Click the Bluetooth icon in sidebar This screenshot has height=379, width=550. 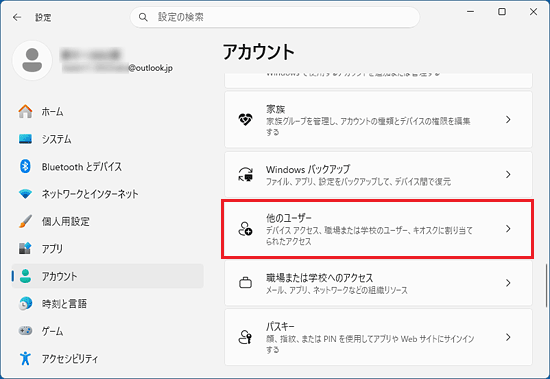(25, 166)
